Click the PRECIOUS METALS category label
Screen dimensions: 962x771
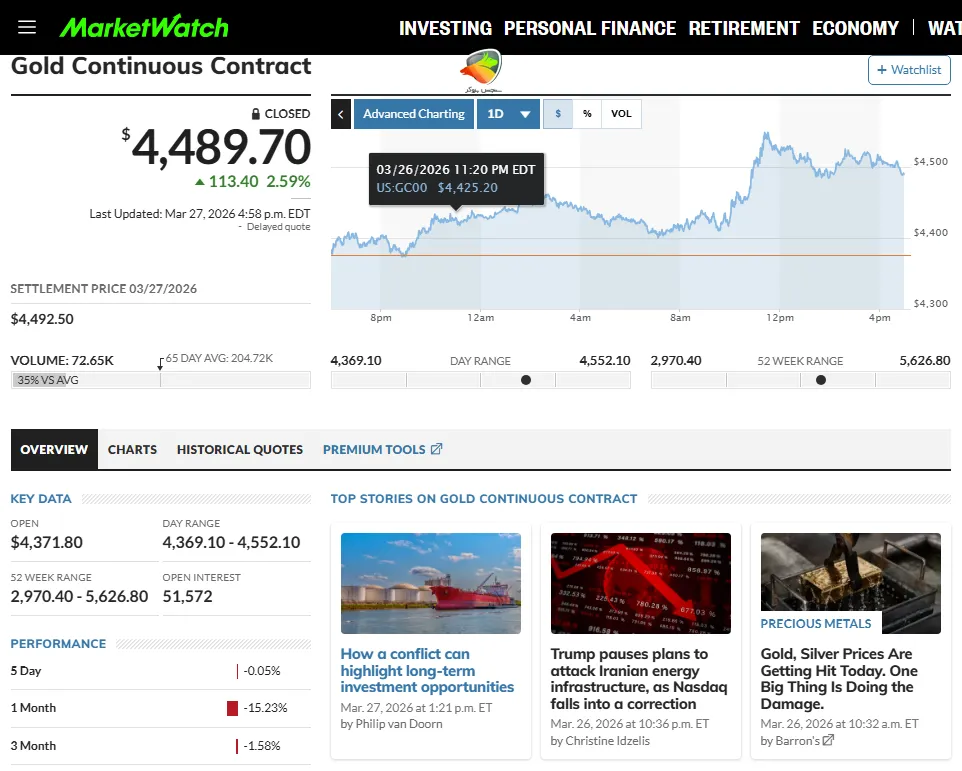[815, 624]
